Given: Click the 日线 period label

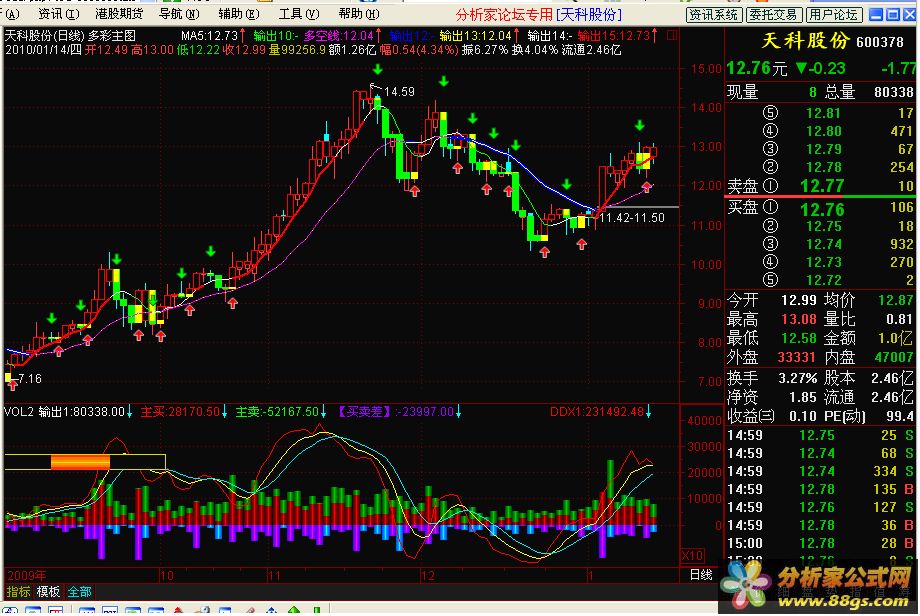Looking at the screenshot, I should (701, 575).
